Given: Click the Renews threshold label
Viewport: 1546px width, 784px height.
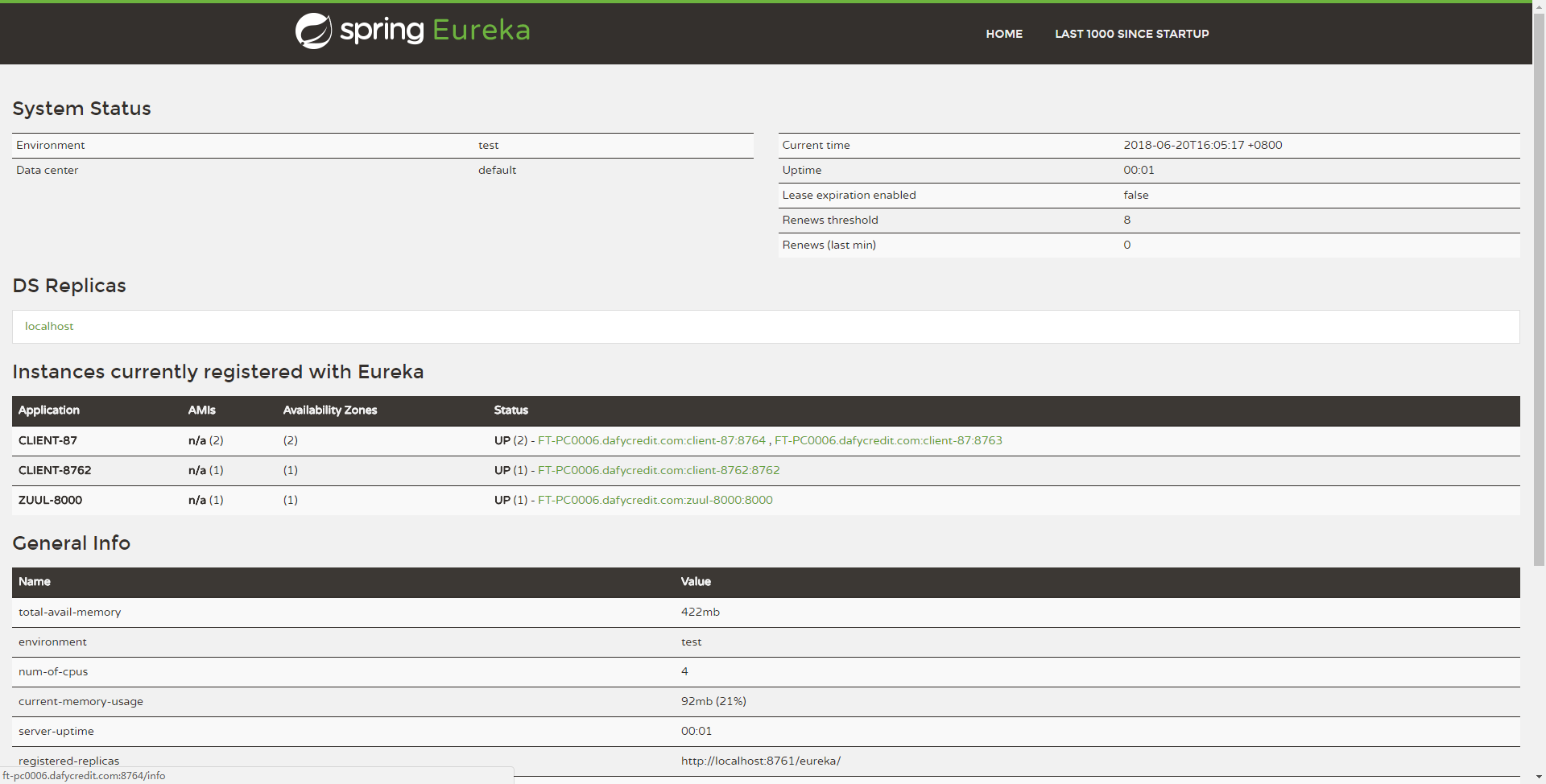Looking at the screenshot, I should (x=830, y=220).
